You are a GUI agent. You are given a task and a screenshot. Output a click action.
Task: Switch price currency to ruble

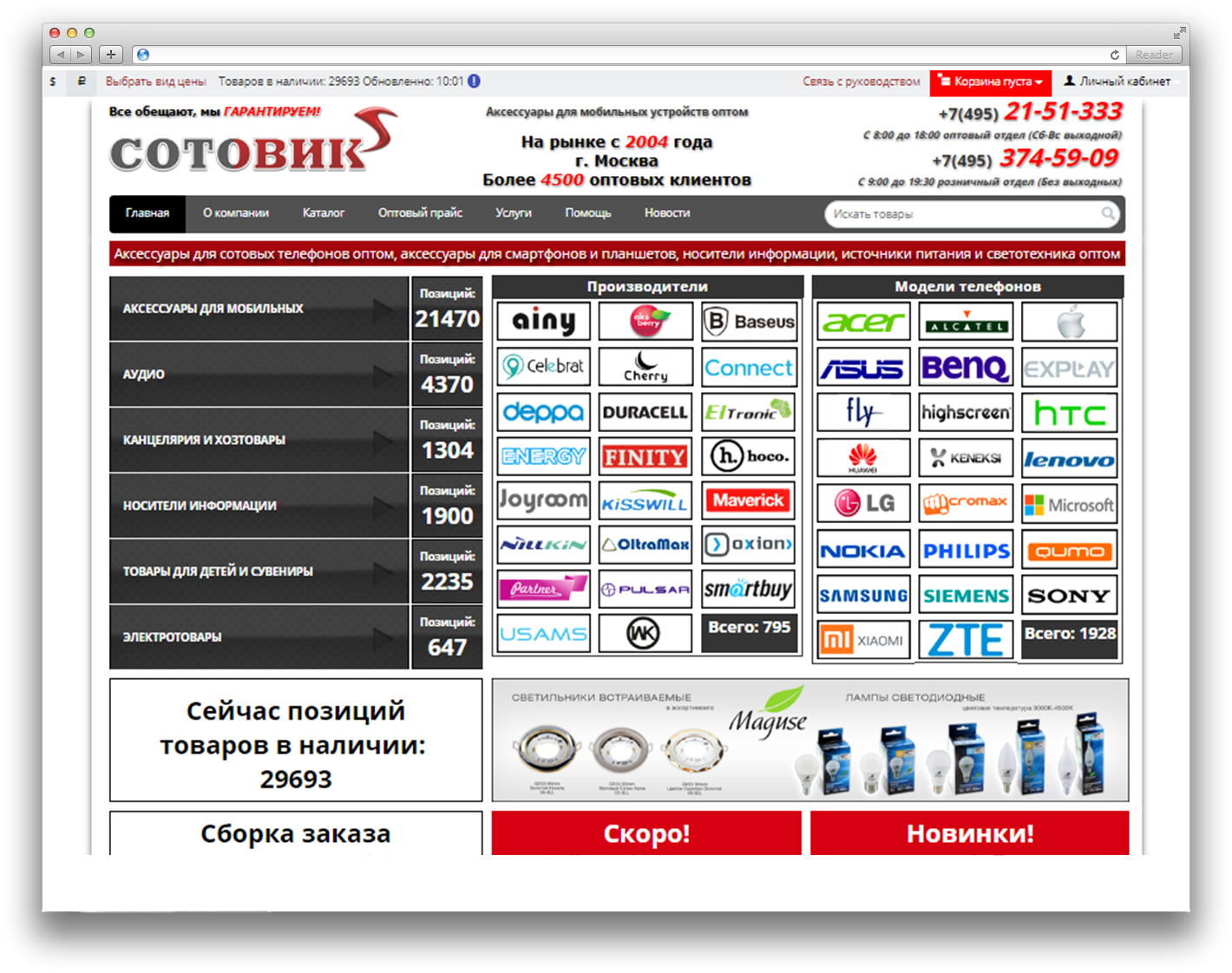82,82
